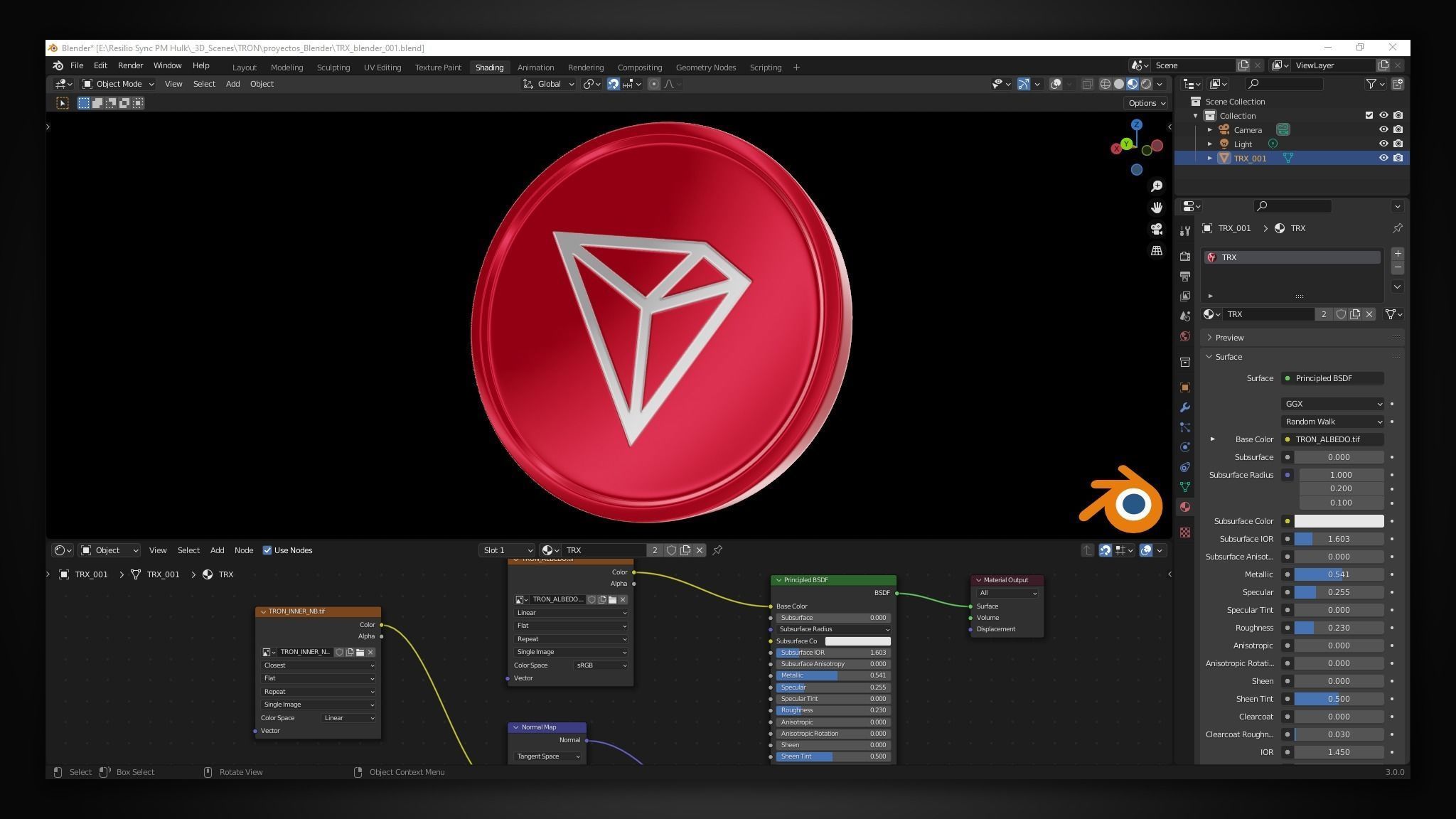1456x819 pixels.
Task: Click TRON_ALBEDO.tif Base Color field
Action: click(x=1333, y=439)
